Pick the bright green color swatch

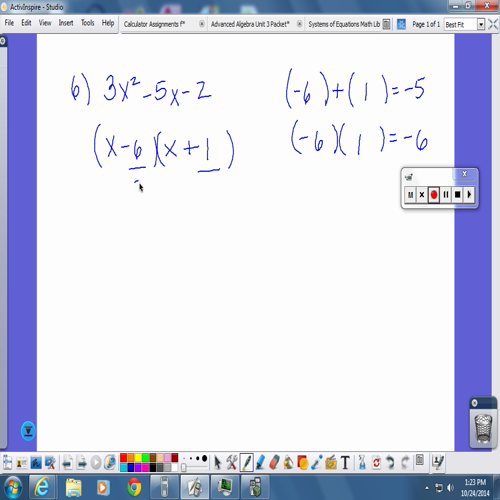(x=145, y=458)
